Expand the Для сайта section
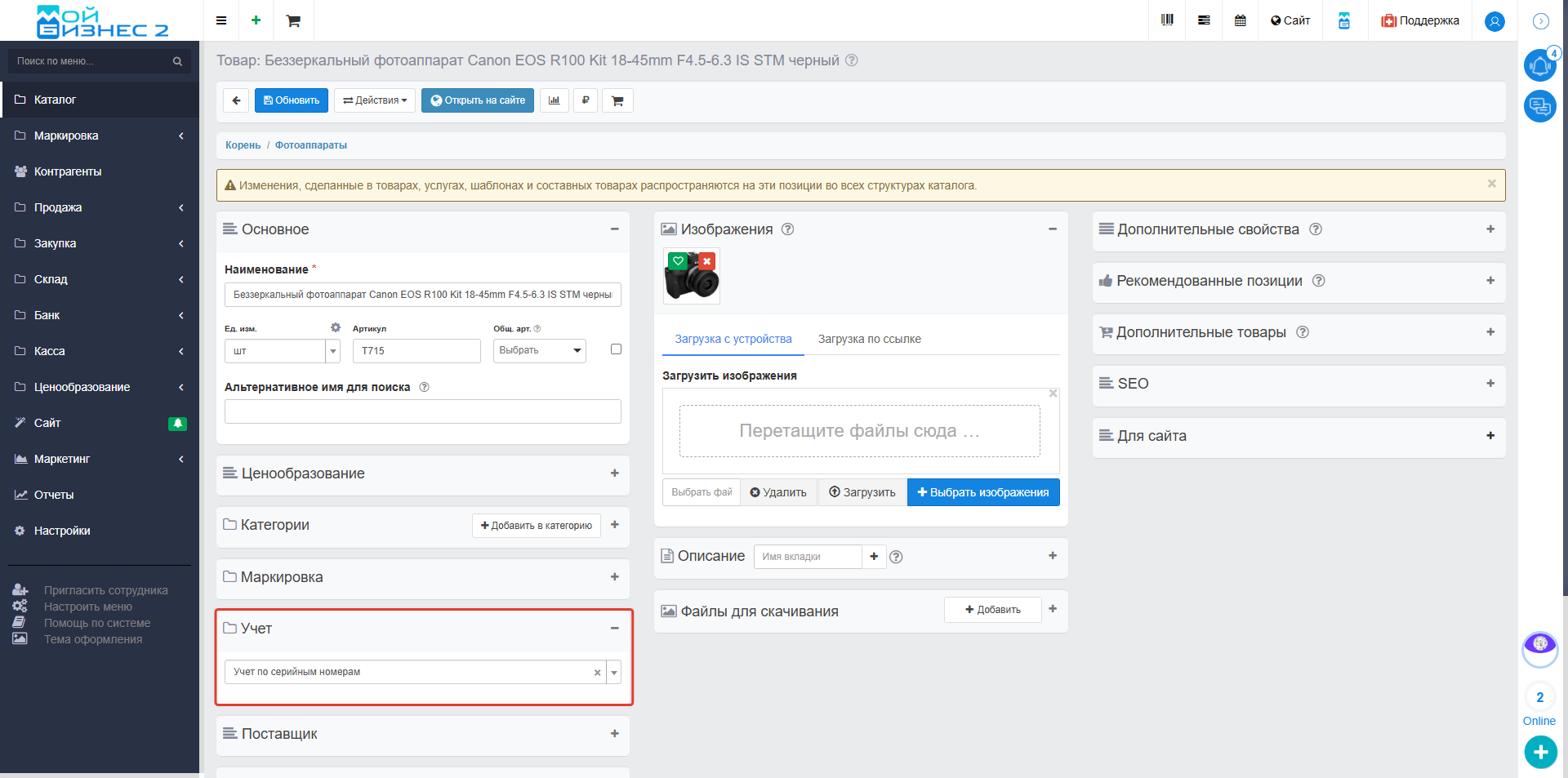The image size is (1568, 778). (1490, 436)
